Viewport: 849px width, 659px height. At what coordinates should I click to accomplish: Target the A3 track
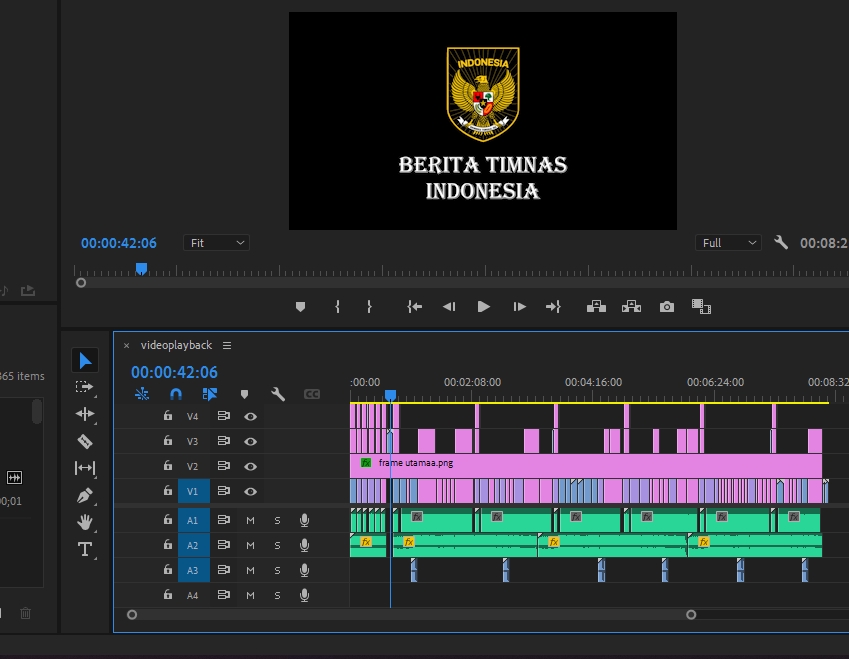click(193, 570)
